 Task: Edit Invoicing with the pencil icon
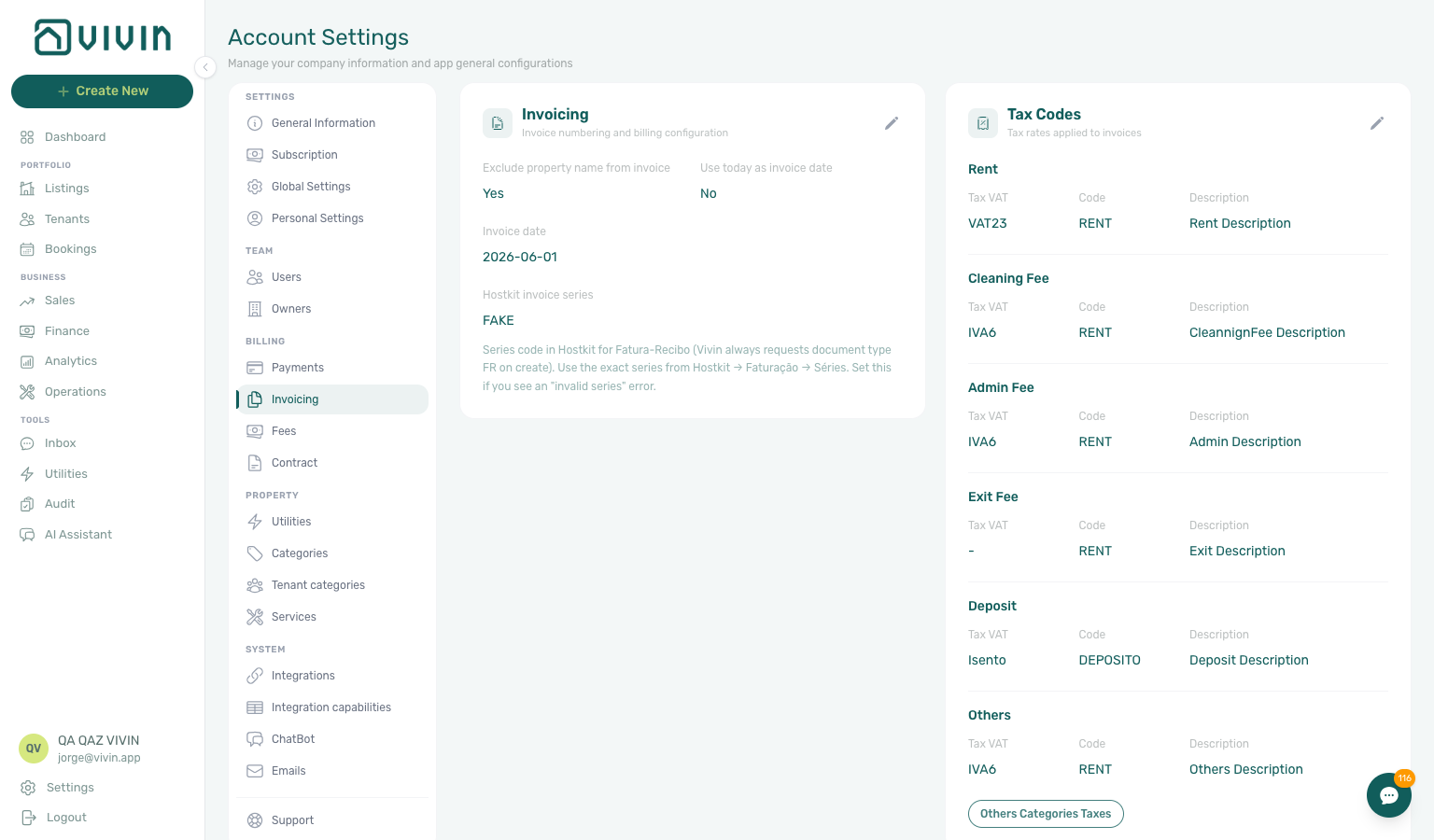click(892, 123)
